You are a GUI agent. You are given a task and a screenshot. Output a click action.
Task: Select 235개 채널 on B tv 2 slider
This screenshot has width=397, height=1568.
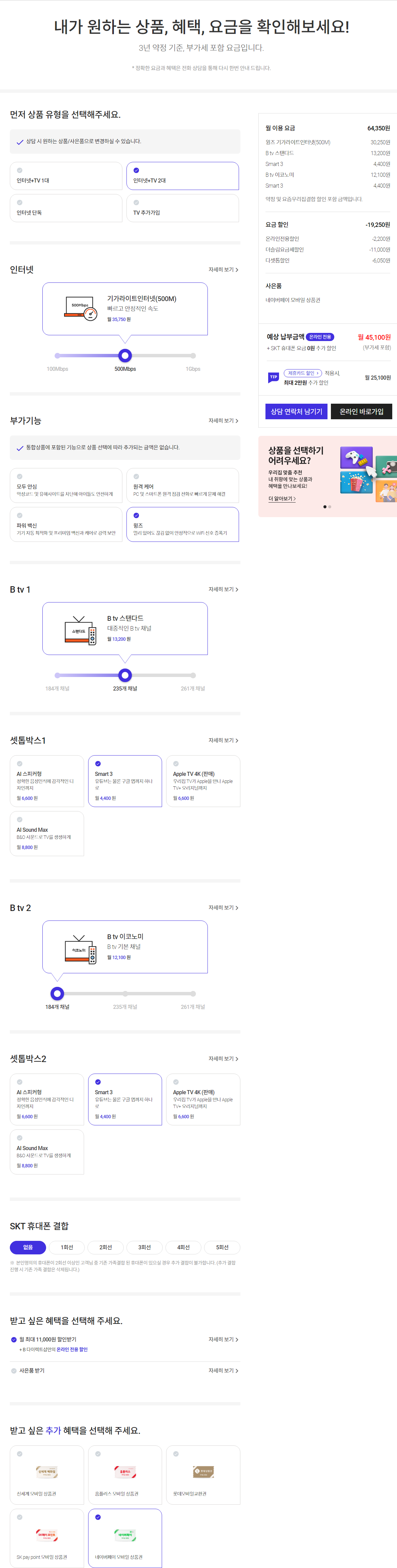(125, 993)
